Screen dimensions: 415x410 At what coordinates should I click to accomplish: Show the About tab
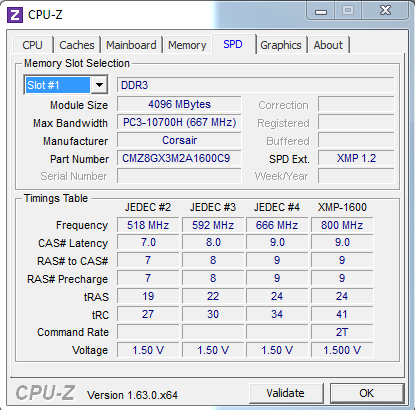coord(328,45)
